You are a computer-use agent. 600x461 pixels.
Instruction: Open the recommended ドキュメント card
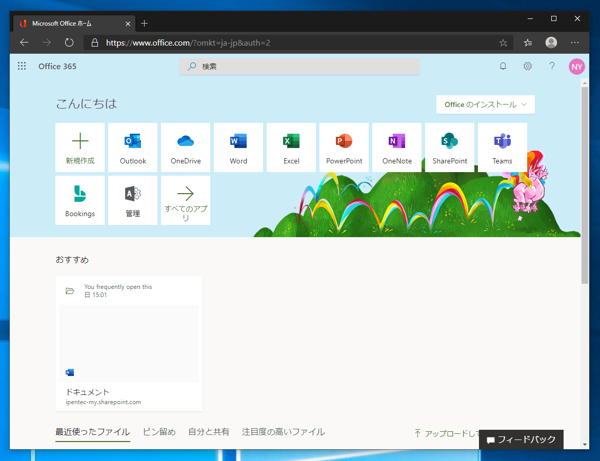[129, 344]
